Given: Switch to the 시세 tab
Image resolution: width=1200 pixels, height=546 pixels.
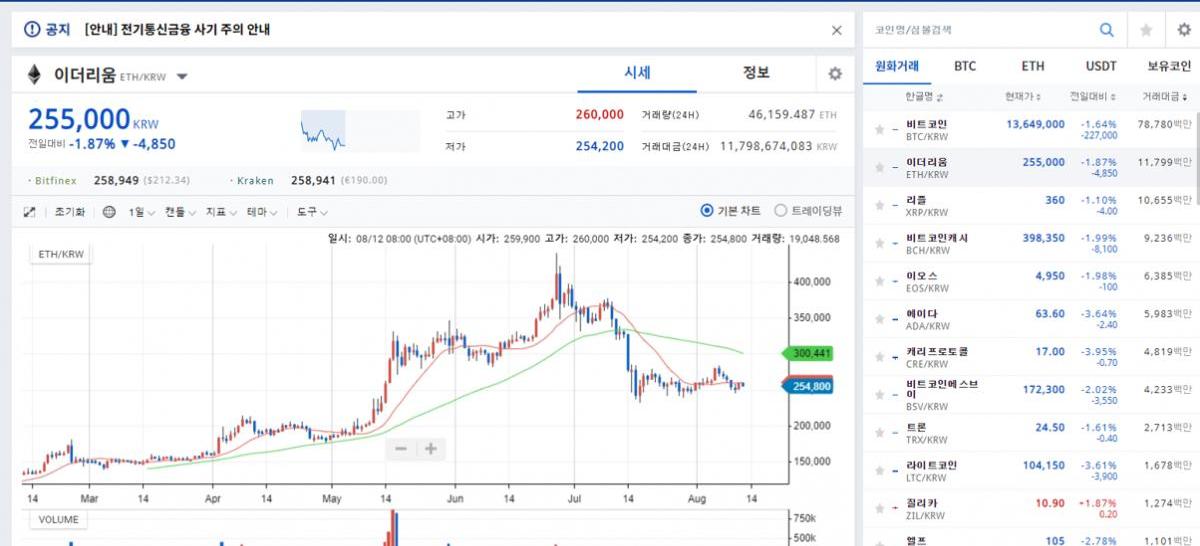Looking at the screenshot, I should click(637, 74).
